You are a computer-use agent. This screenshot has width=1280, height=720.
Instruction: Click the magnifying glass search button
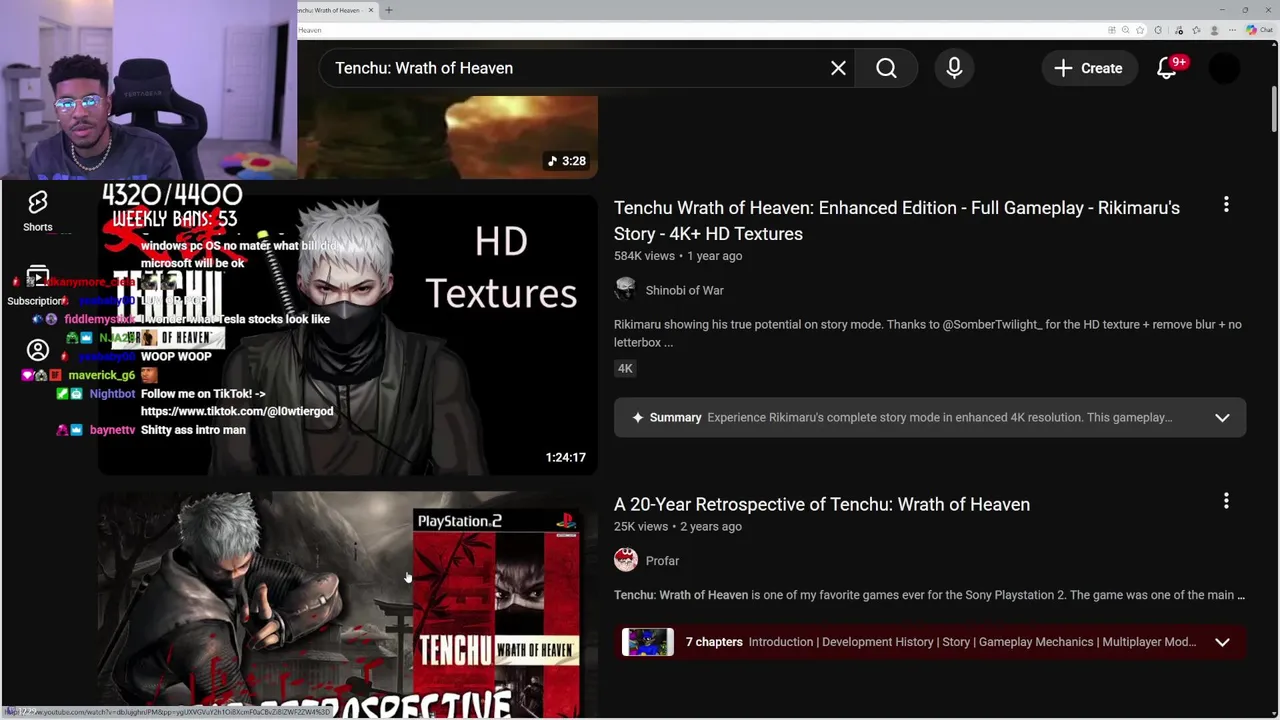(886, 68)
